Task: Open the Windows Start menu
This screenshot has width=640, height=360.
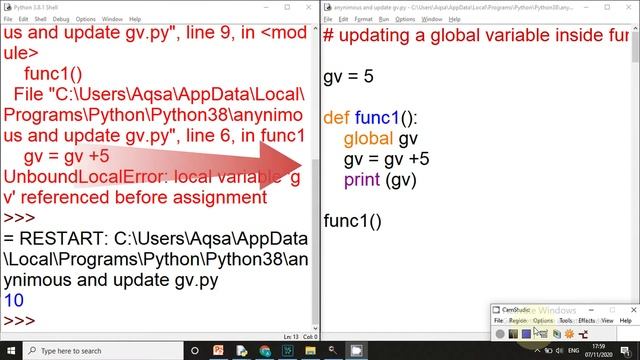Action: pos(11,351)
